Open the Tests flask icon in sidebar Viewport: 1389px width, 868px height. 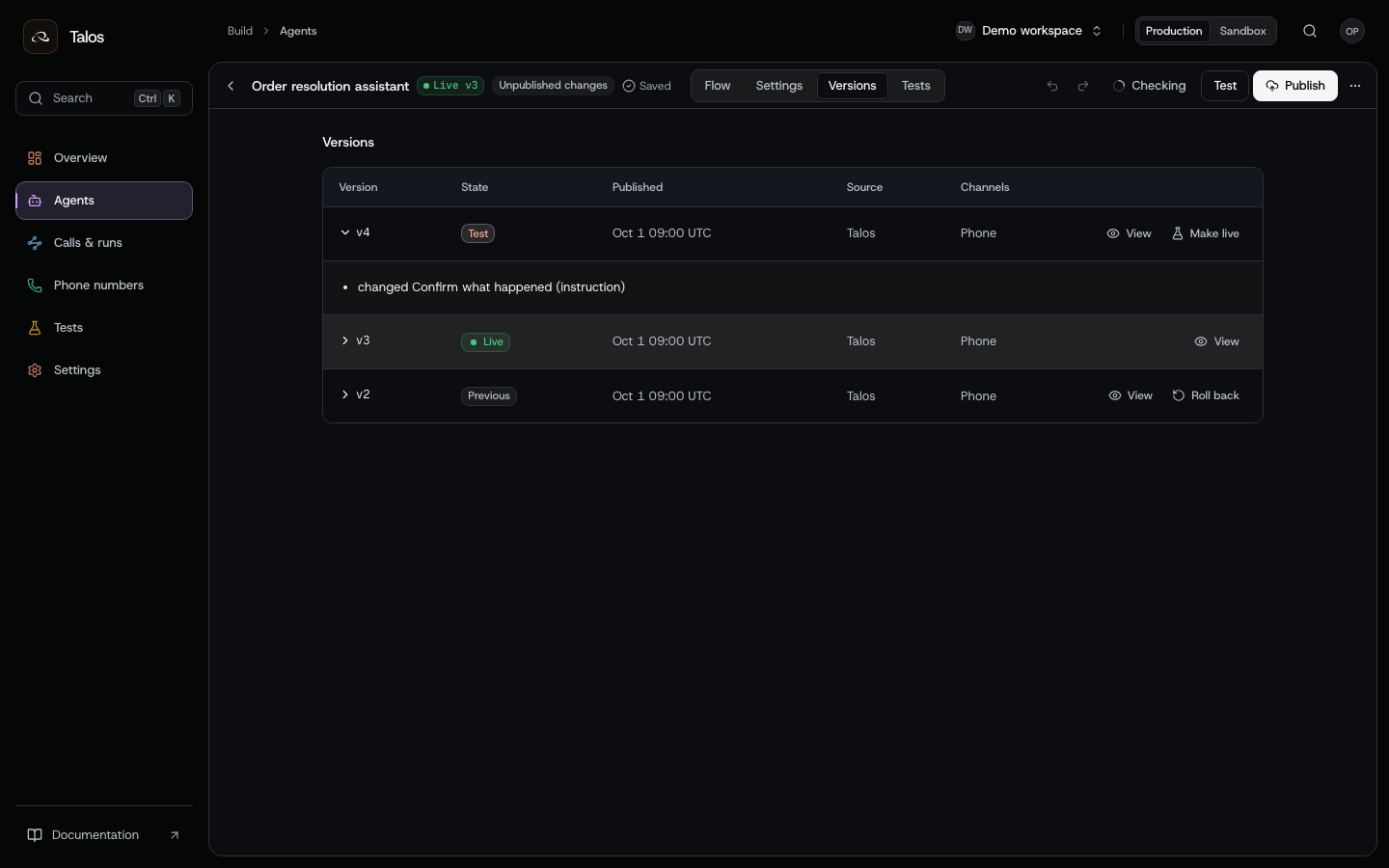[35, 328]
